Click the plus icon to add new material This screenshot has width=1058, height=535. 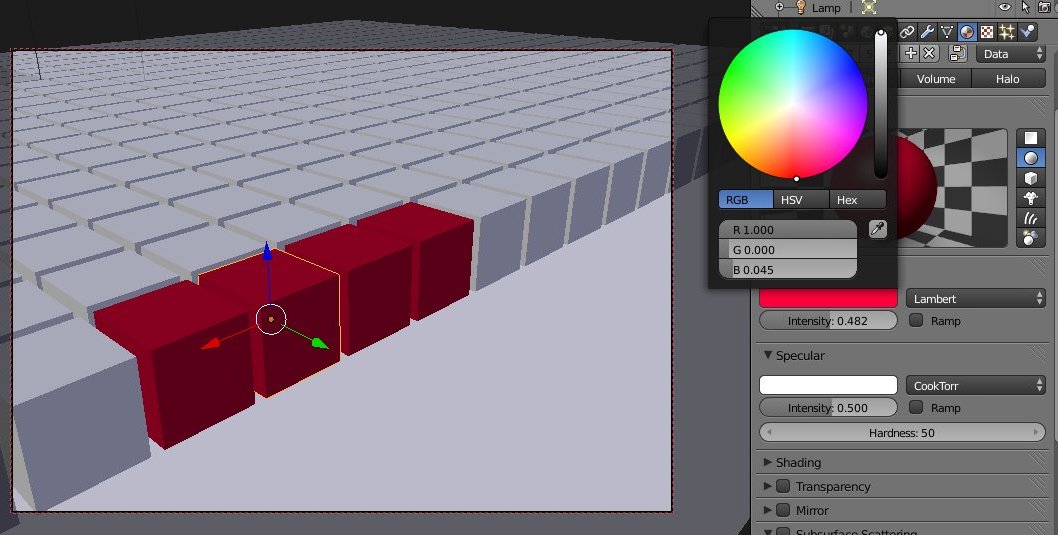[x=911, y=53]
